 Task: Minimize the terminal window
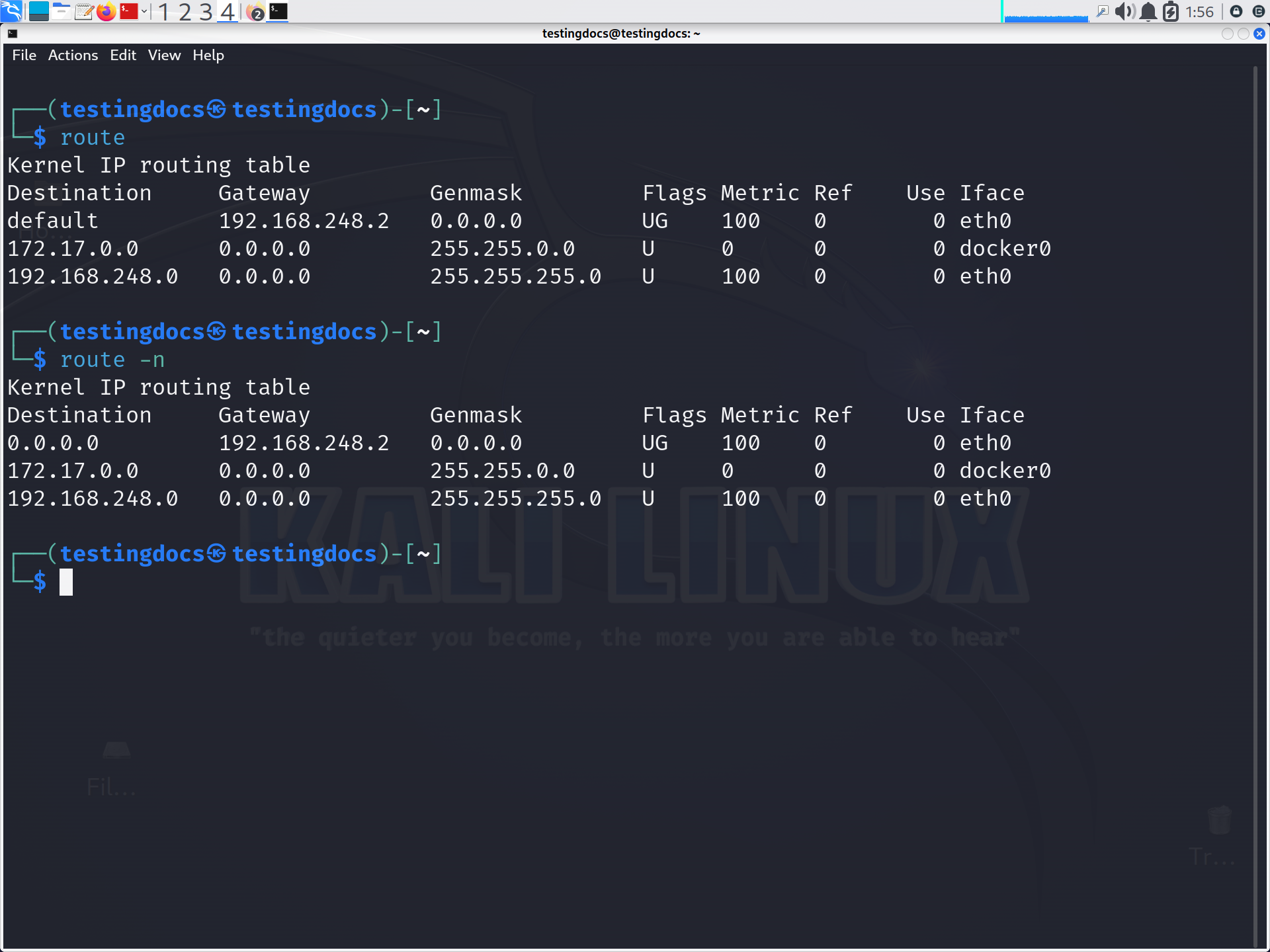point(1228,34)
